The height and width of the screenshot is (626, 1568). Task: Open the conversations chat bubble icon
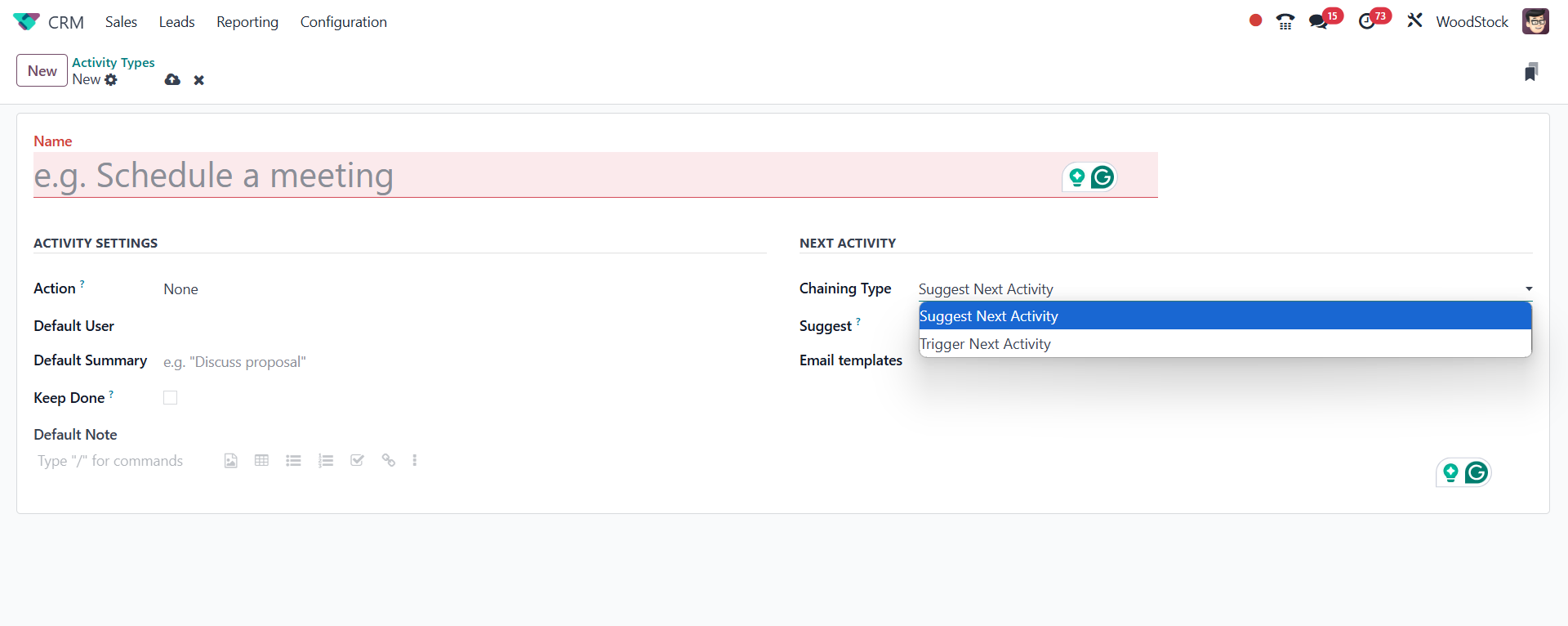1318,22
